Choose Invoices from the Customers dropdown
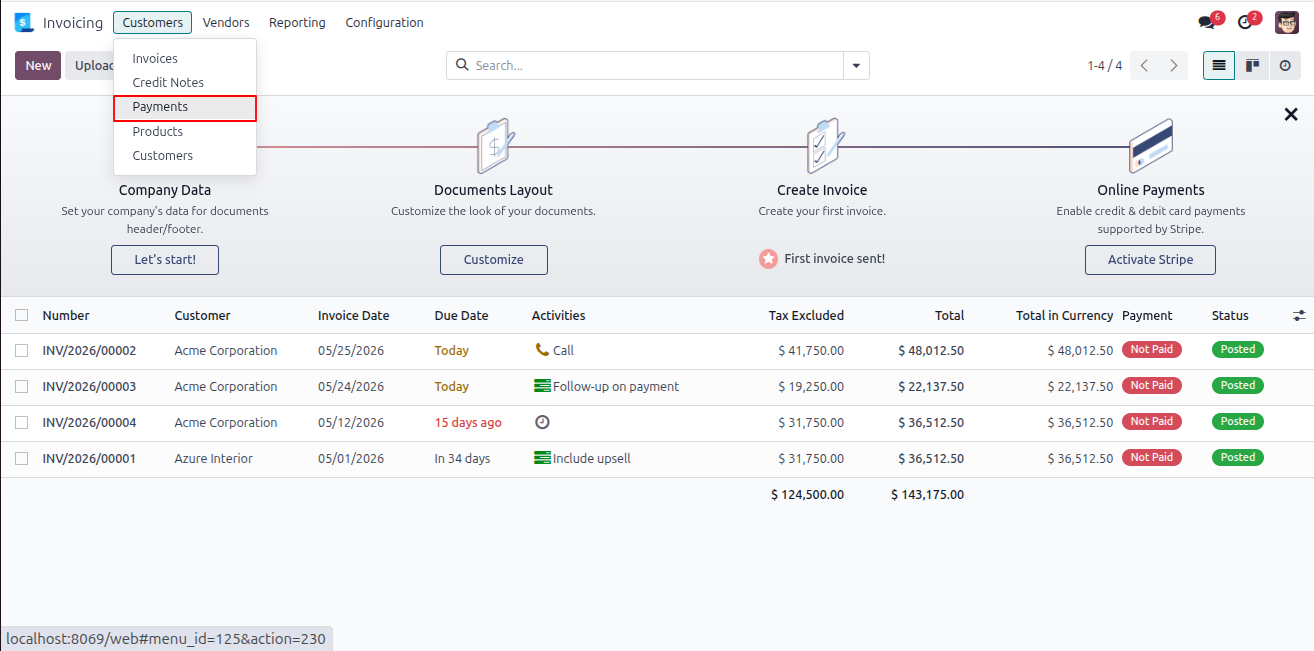 tap(185, 59)
